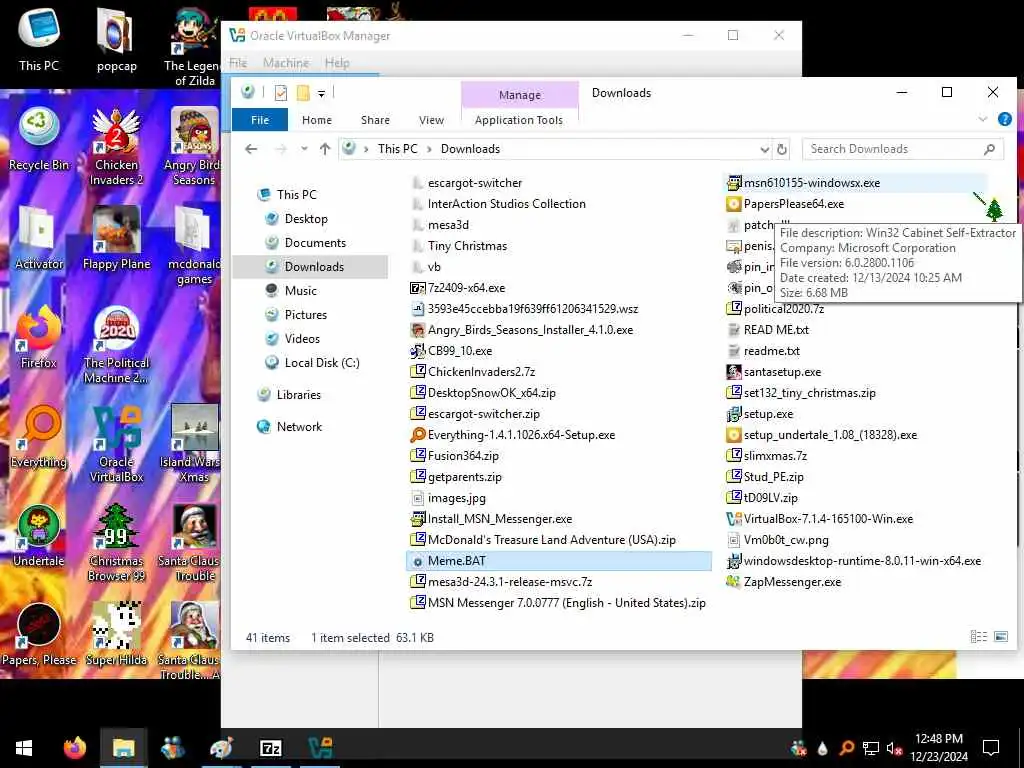Select VirtualBox-7.1.4-165100-Win.exe file
The height and width of the screenshot is (768, 1024).
pos(828,519)
